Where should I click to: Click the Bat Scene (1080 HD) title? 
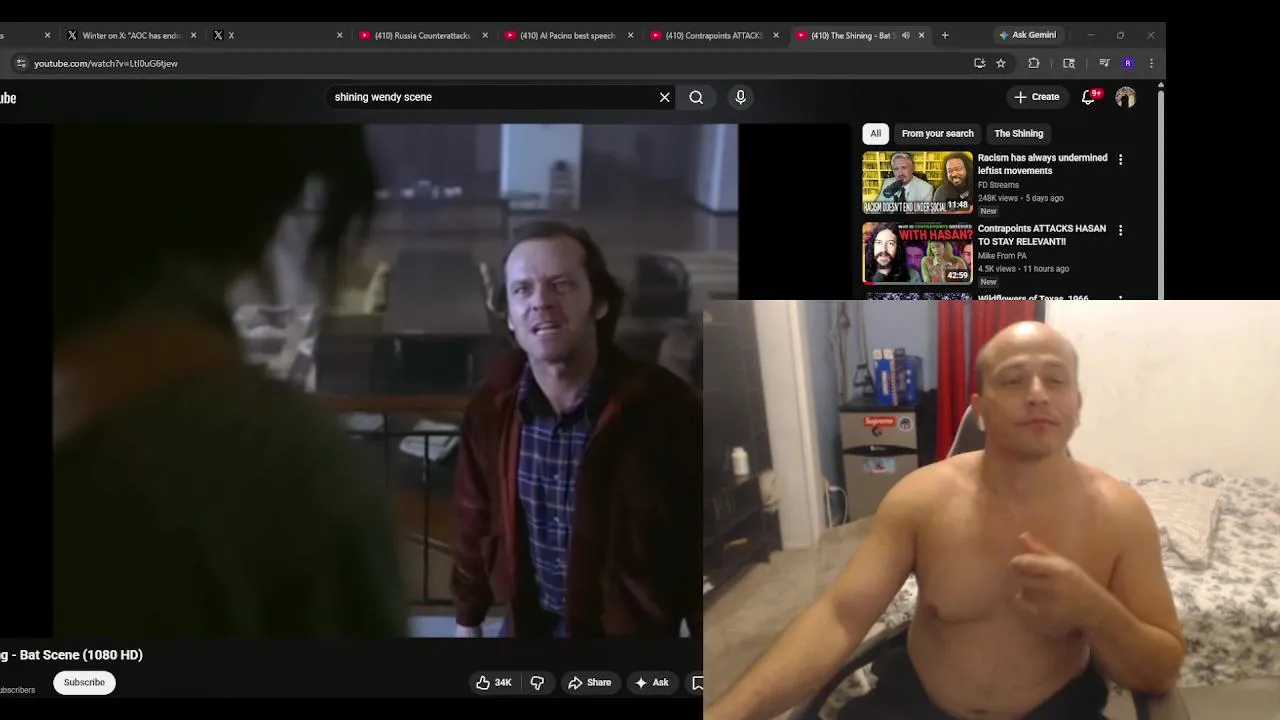71,655
